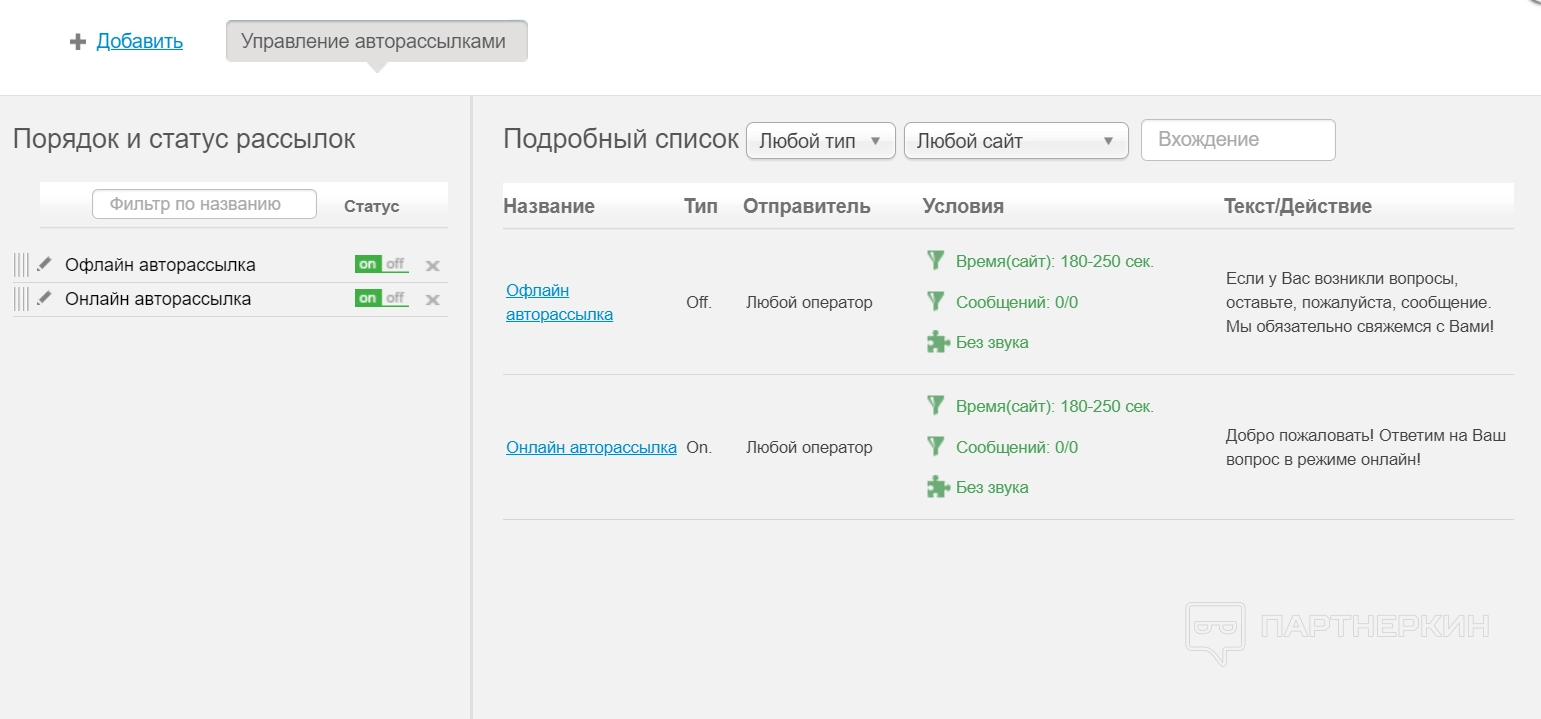Click the pencil edit icon for Онлайн авторассылка

click(x=44, y=299)
